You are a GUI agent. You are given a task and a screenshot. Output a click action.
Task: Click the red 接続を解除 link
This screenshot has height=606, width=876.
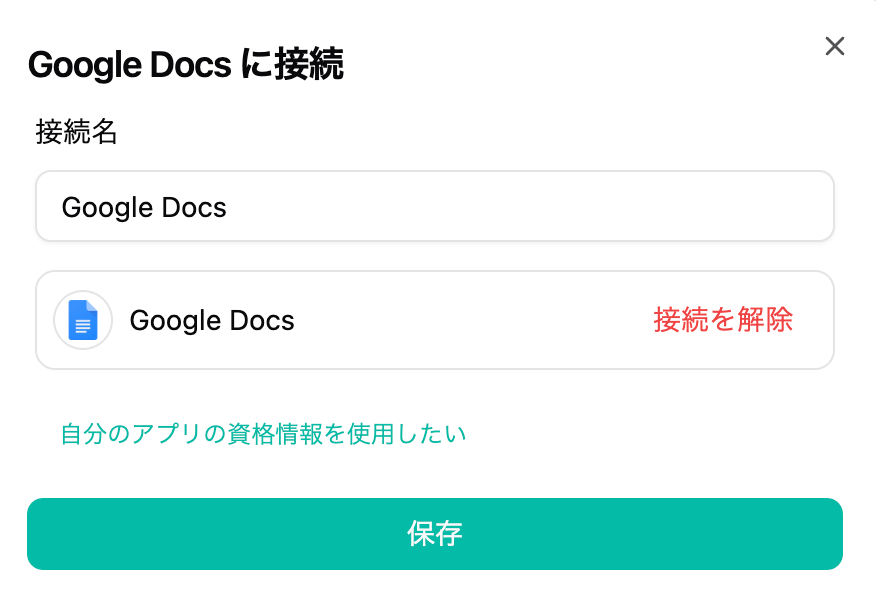(x=723, y=320)
